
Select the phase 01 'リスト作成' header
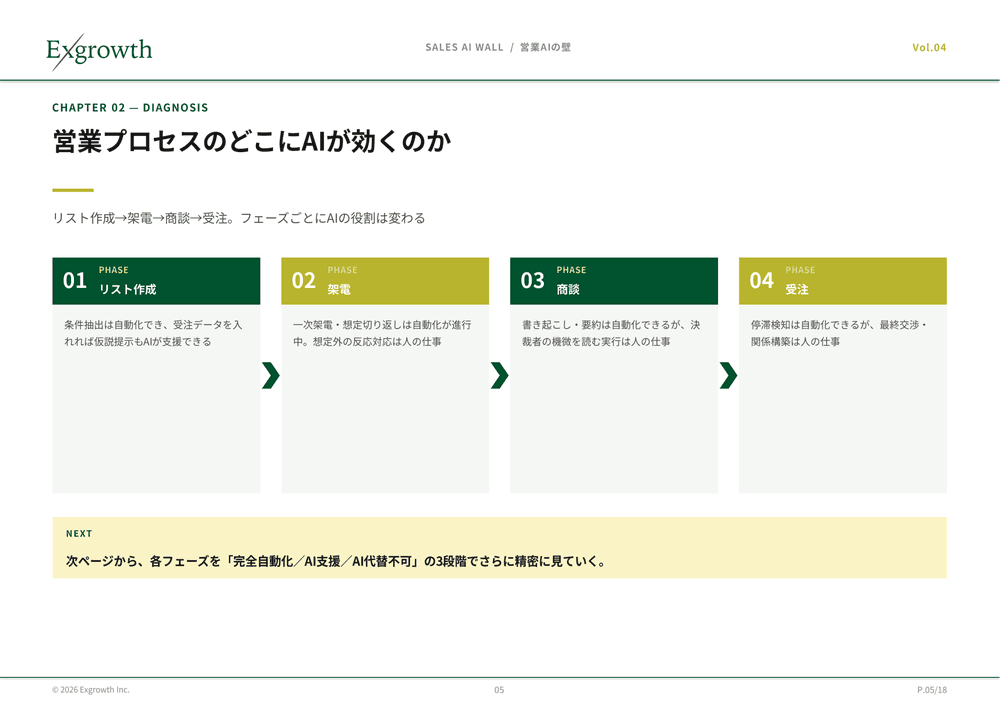156,281
